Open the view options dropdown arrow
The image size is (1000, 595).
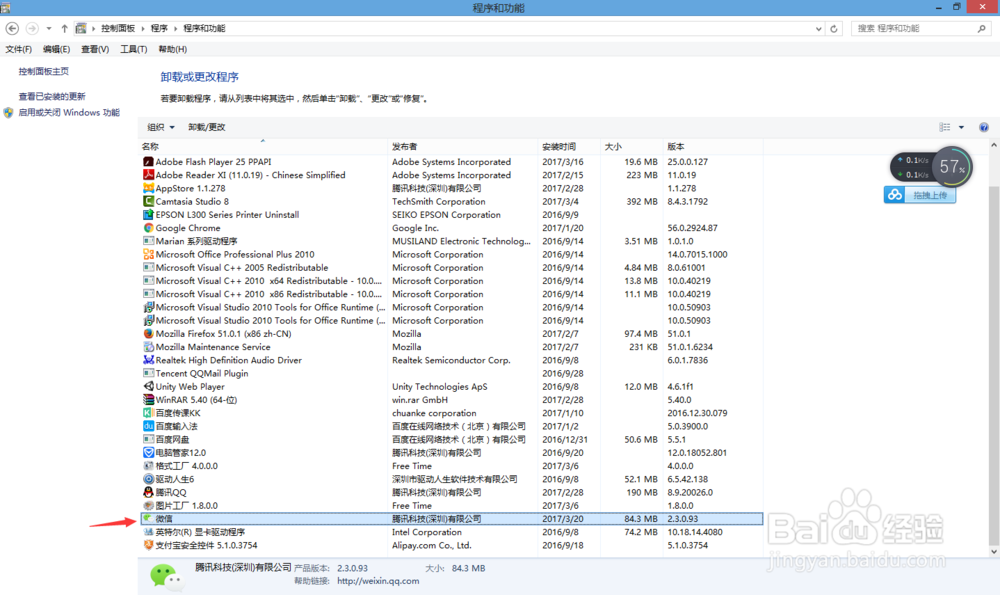pos(961,127)
